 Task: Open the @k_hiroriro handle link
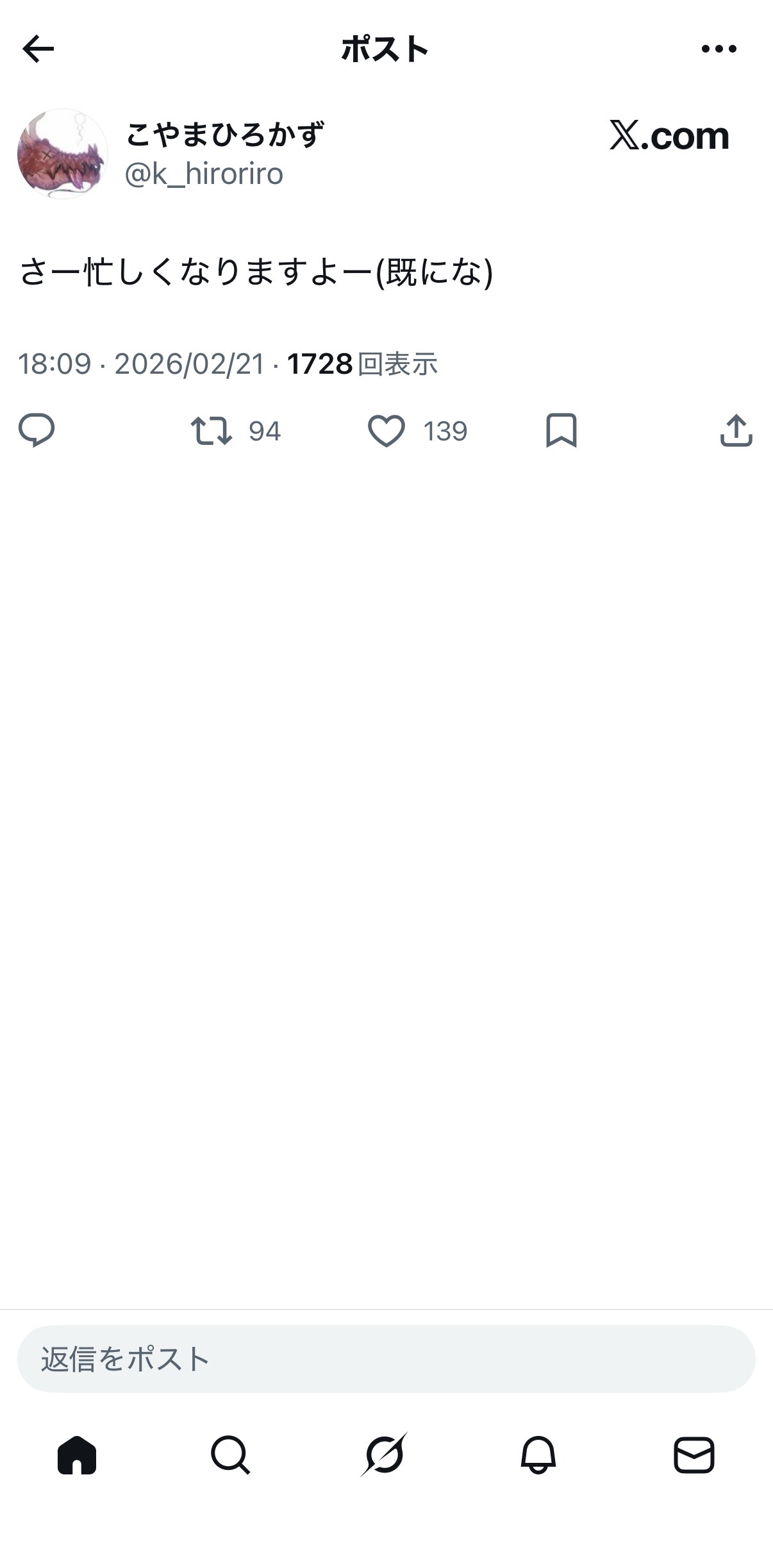click(x=204, y=174)
